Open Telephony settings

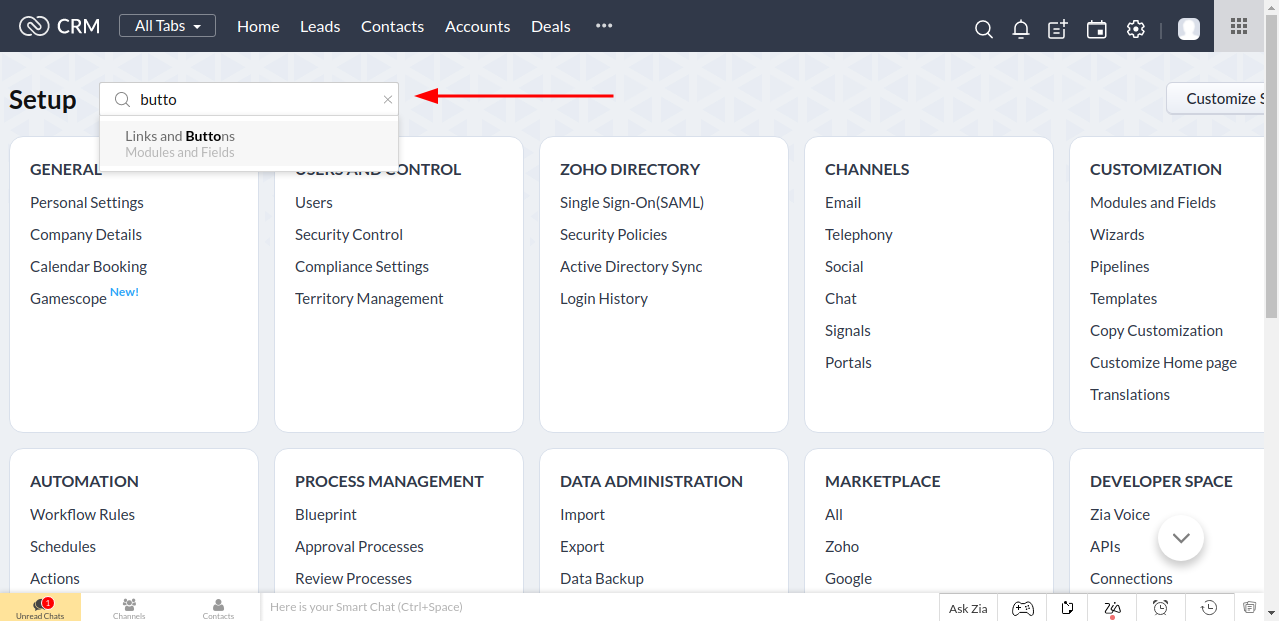[x=859, y=234]
